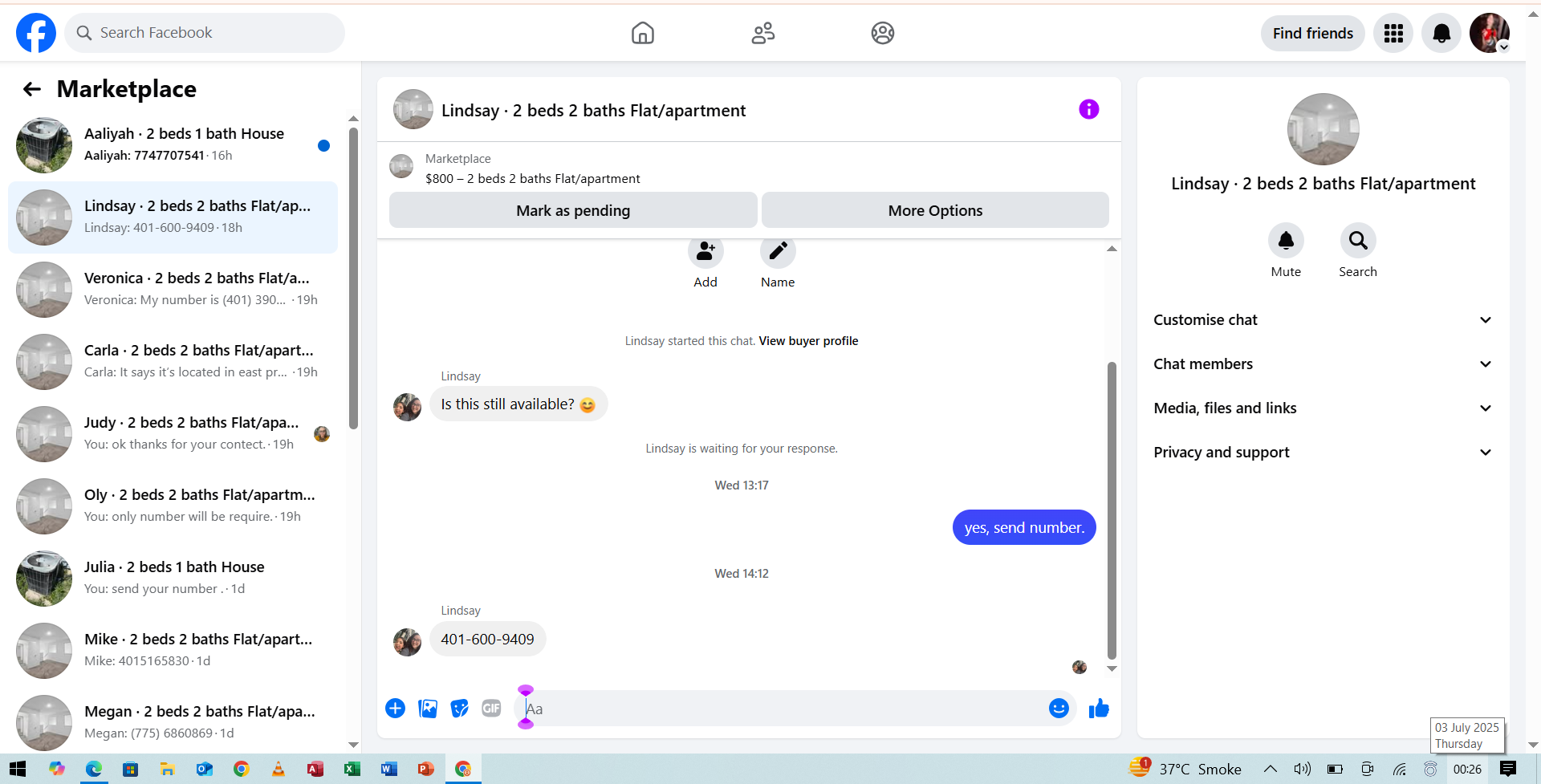Click Lindsay's avatar beside phone number message
The image size is (1541, 784).
coord(407,642)
